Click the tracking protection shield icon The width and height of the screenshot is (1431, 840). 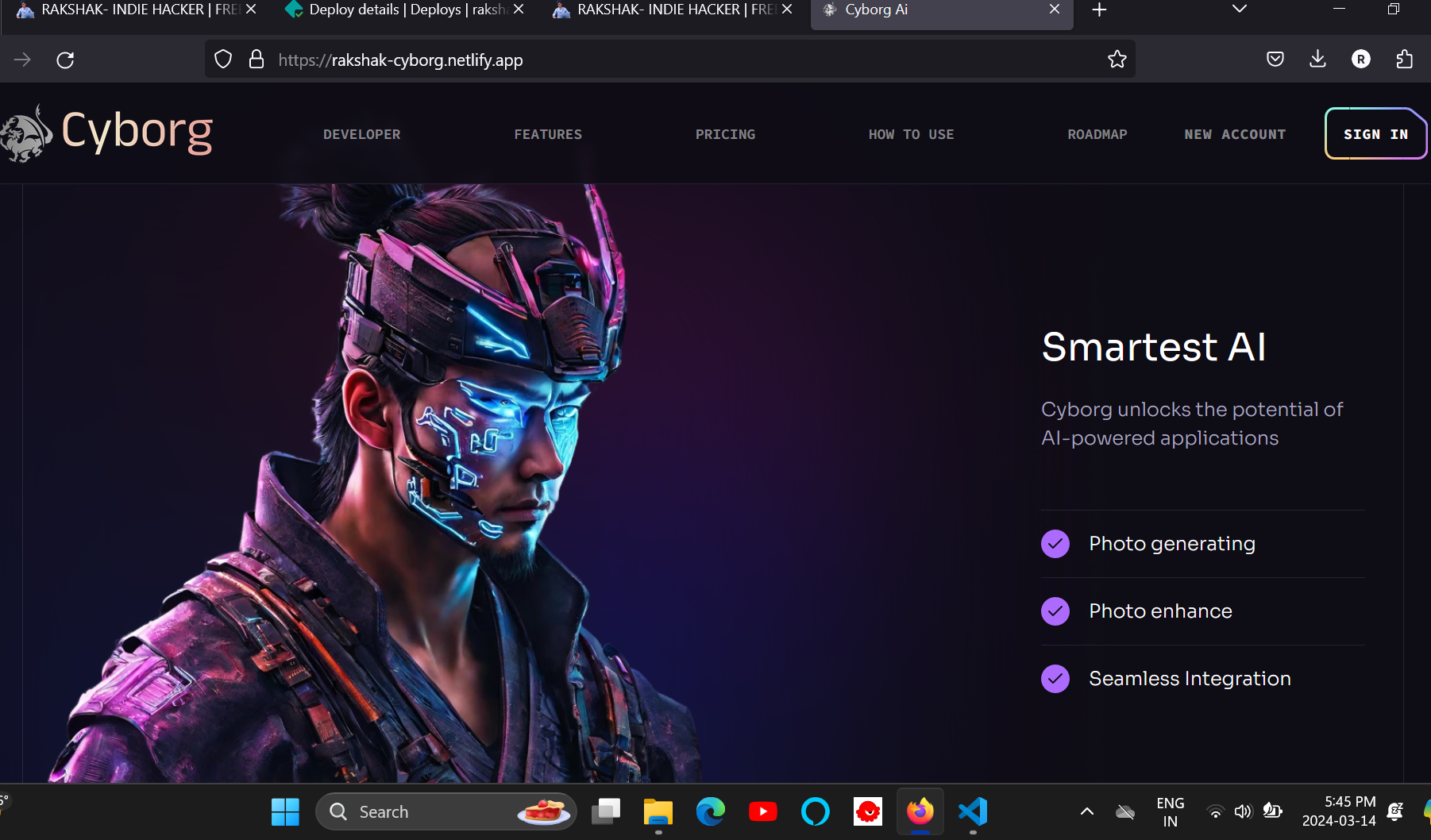223,60
